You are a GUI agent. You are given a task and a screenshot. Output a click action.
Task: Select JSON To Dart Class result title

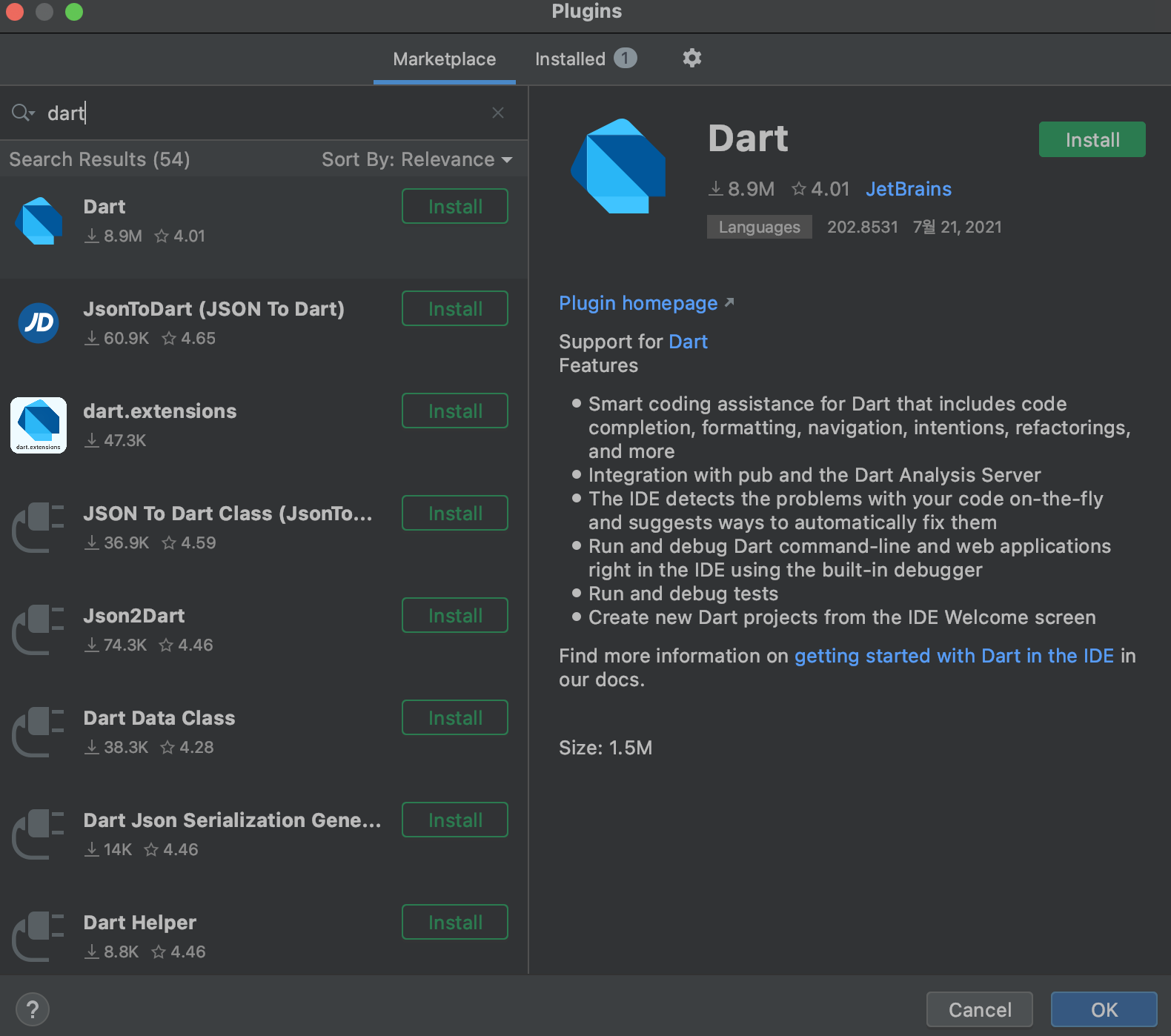point(228,514)
